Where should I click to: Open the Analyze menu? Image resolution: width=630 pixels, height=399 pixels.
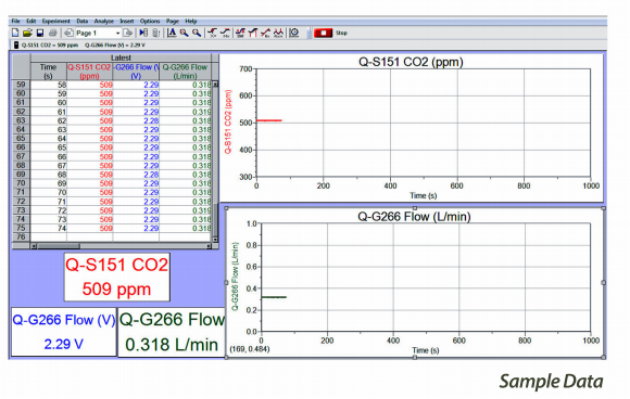click(x=104, y=21)
